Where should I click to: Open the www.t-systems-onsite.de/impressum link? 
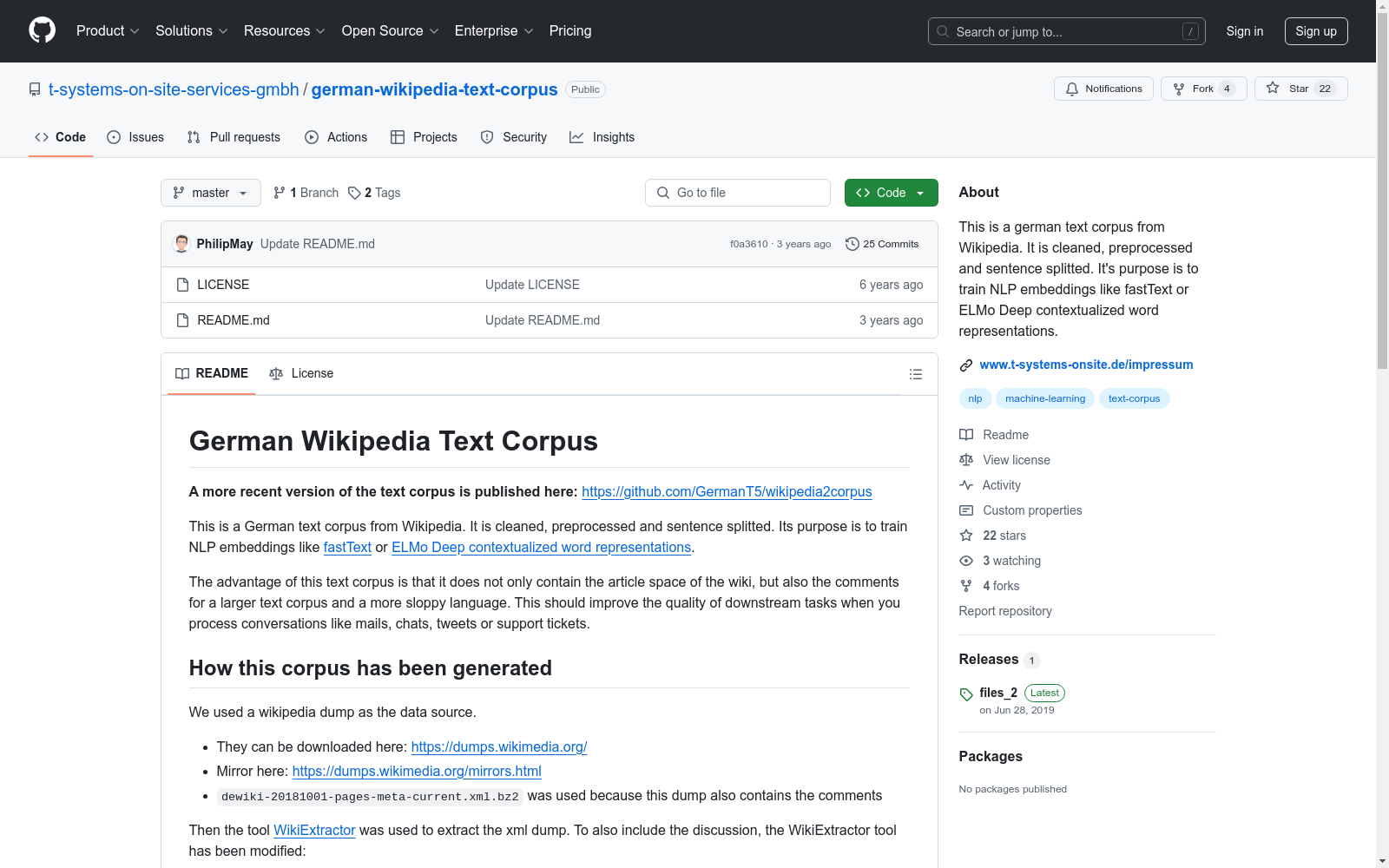coord(1086,365)
